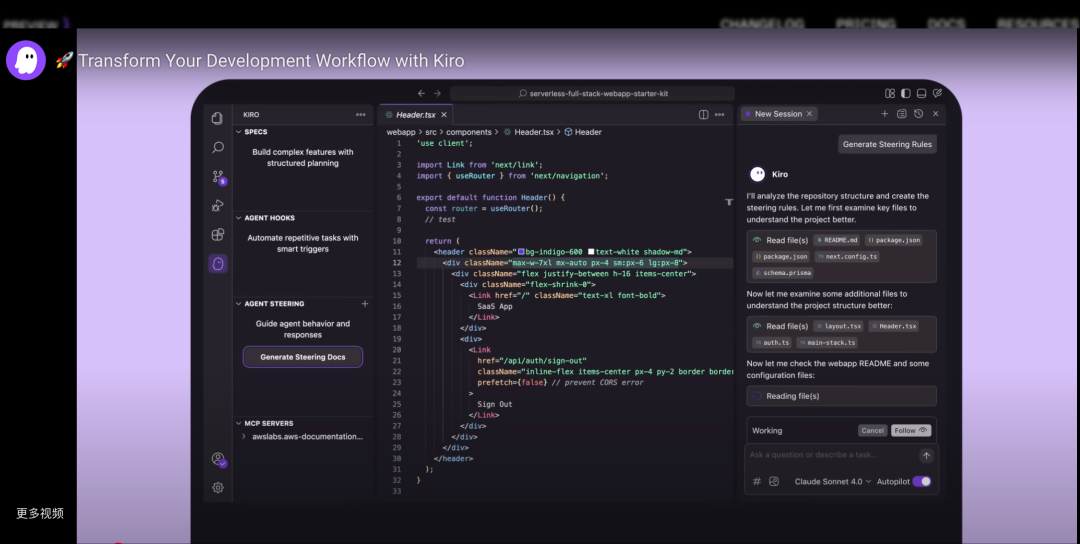Toggle the primary side bar layout icon
1080x544 pixels.
tap(906, 94)
